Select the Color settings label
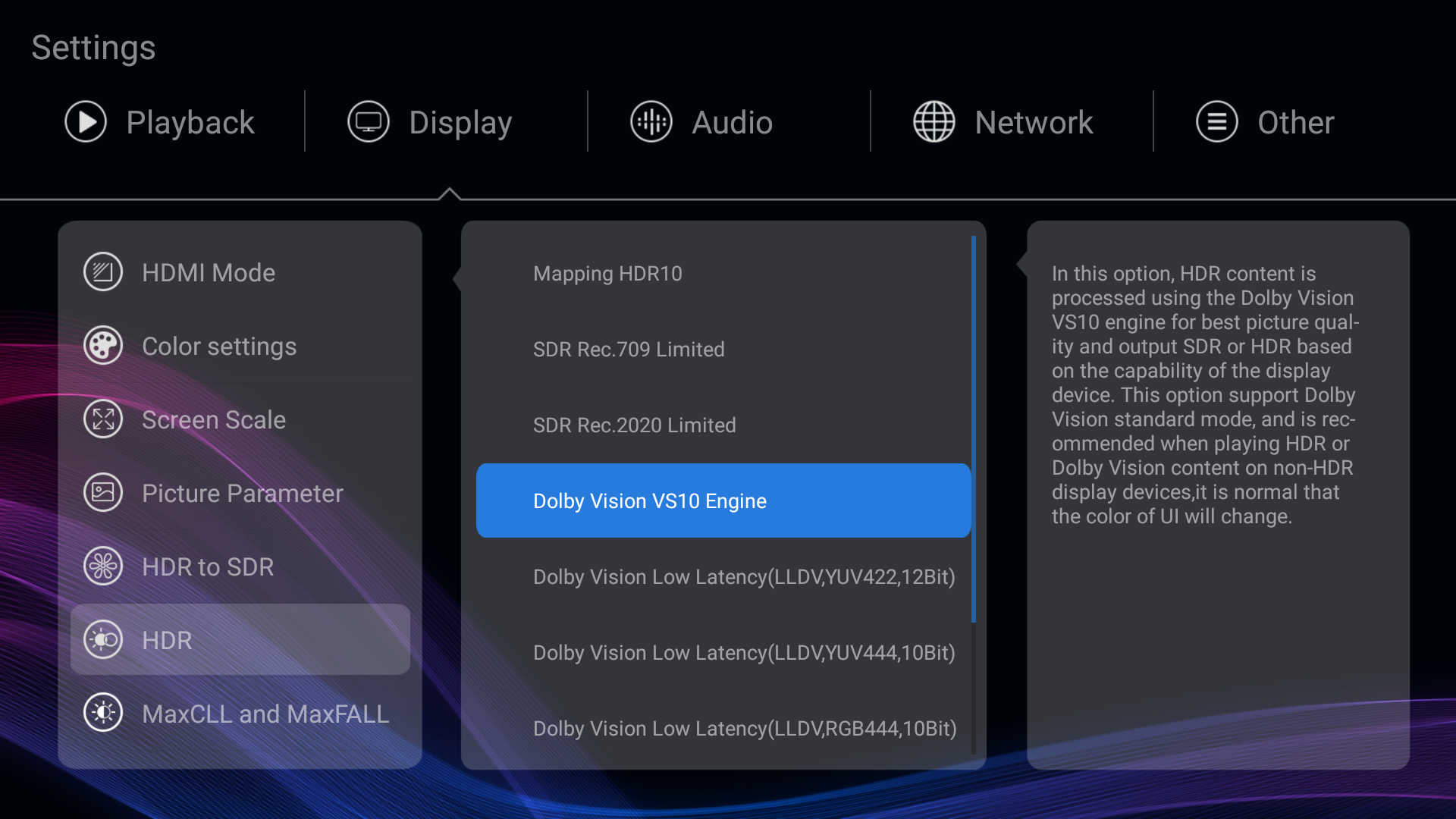 [219, 347]
